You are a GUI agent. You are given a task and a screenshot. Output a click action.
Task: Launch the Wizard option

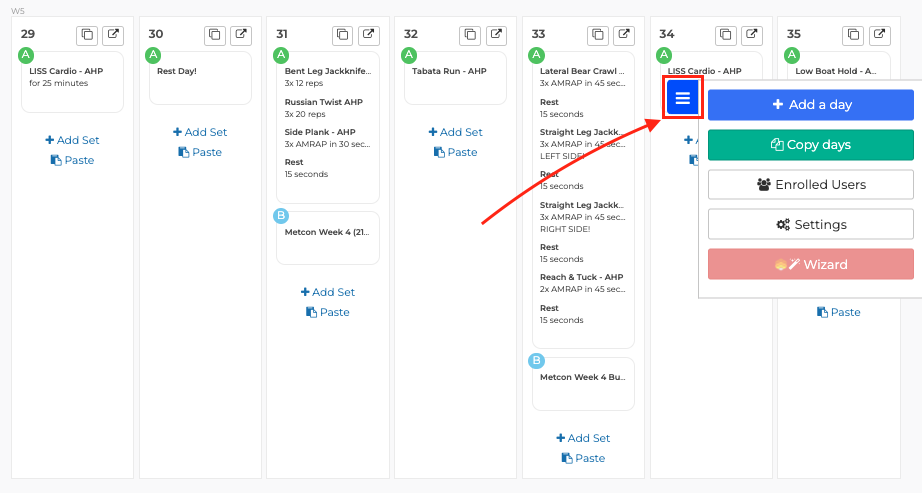coord(811,264)
